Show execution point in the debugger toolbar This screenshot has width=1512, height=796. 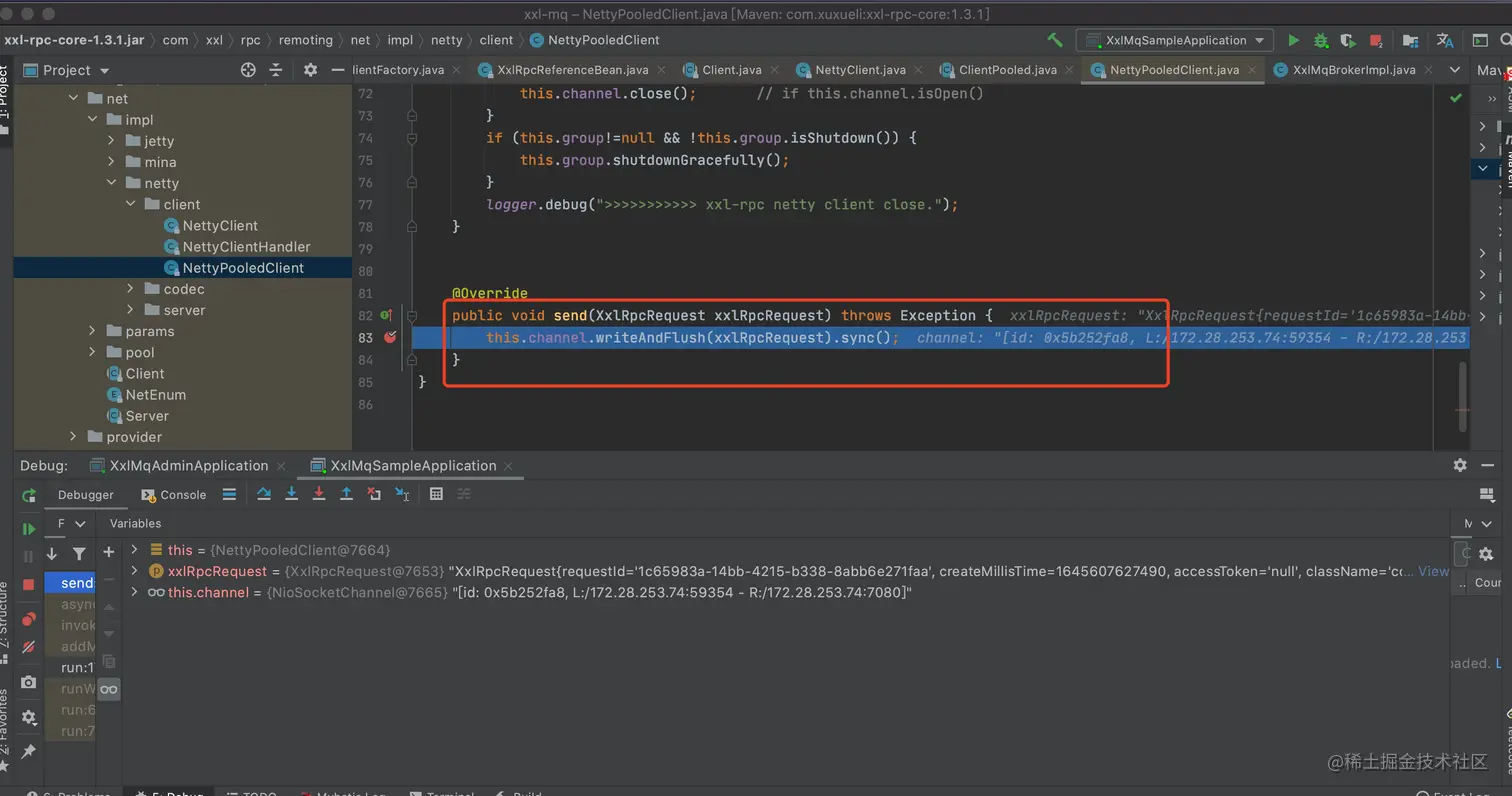tap(229, 494)
